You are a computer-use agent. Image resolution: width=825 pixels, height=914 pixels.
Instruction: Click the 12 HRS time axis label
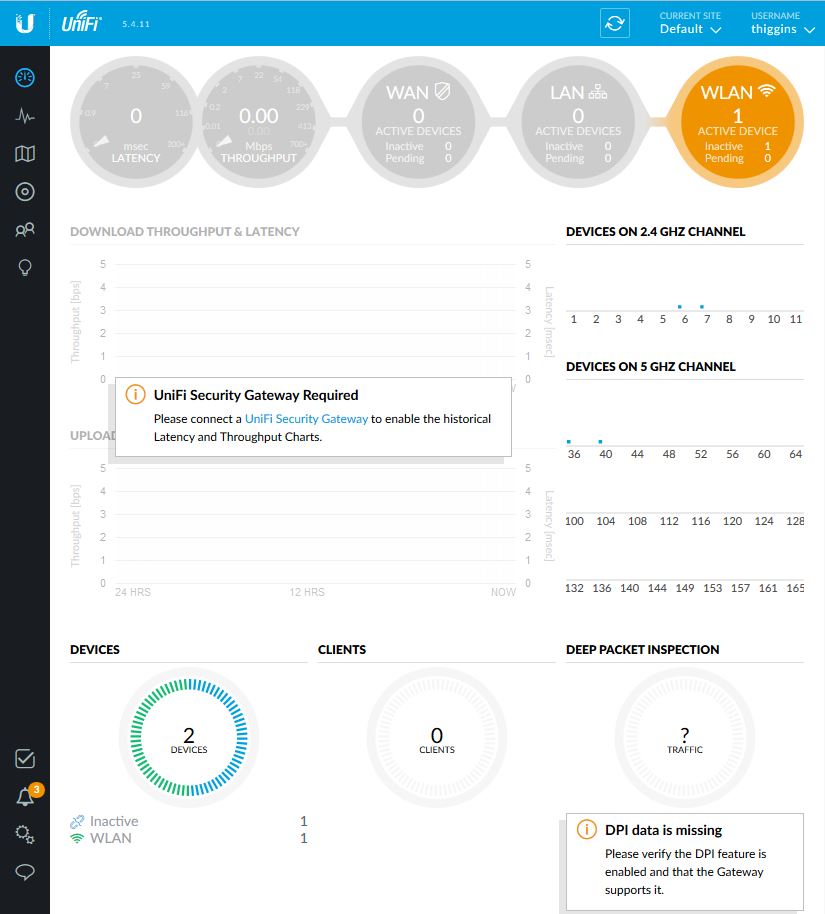[x=307, y=592]
